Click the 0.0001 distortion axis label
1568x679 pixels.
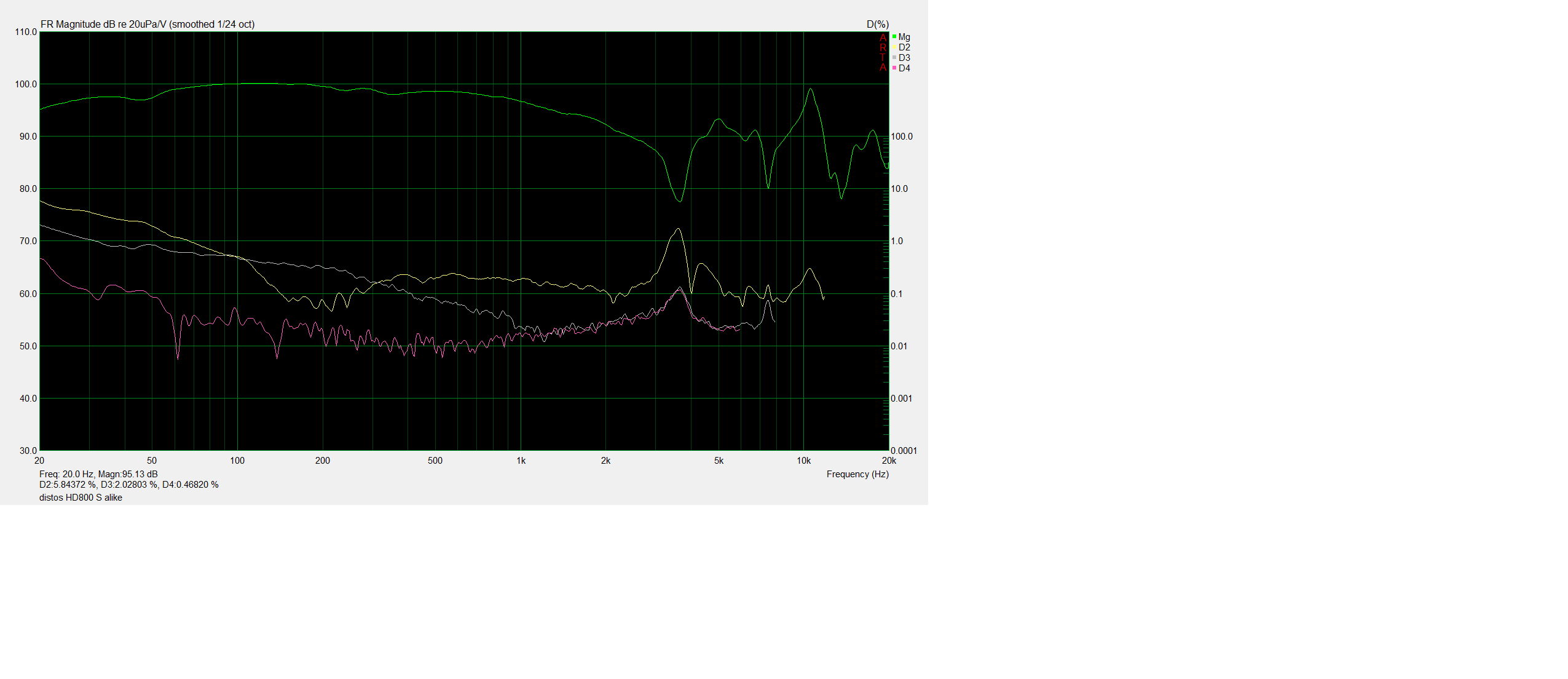904,451
